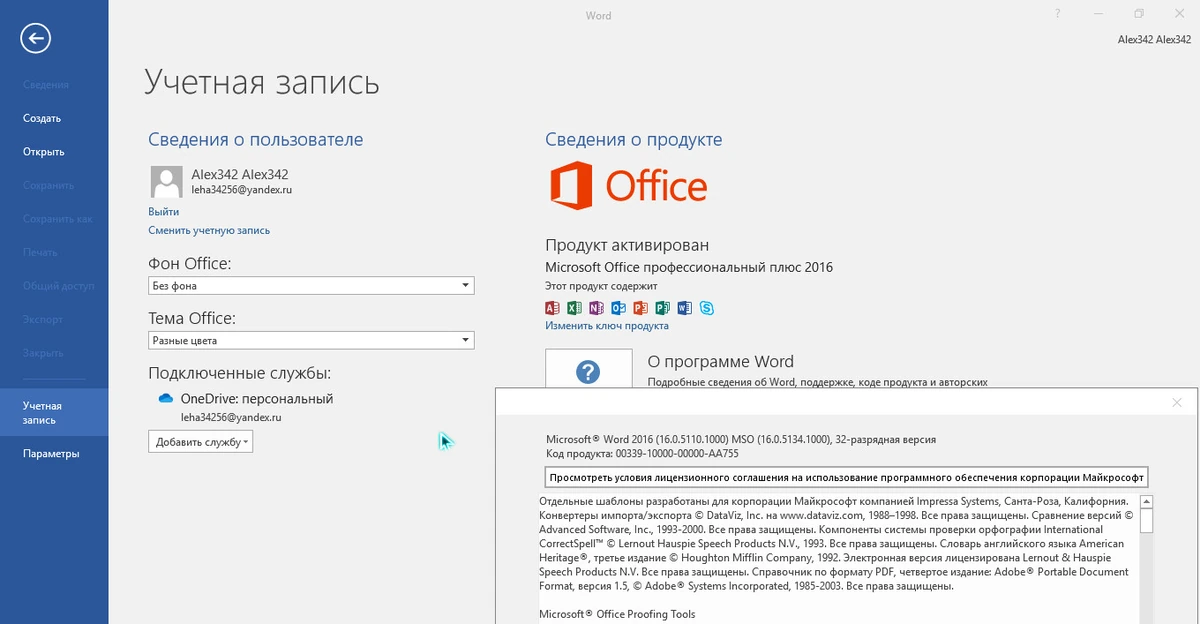This screenshot has width=1200, height=624.
Task: Click the OneDrive cloud icon
Action: pos(166,398)
